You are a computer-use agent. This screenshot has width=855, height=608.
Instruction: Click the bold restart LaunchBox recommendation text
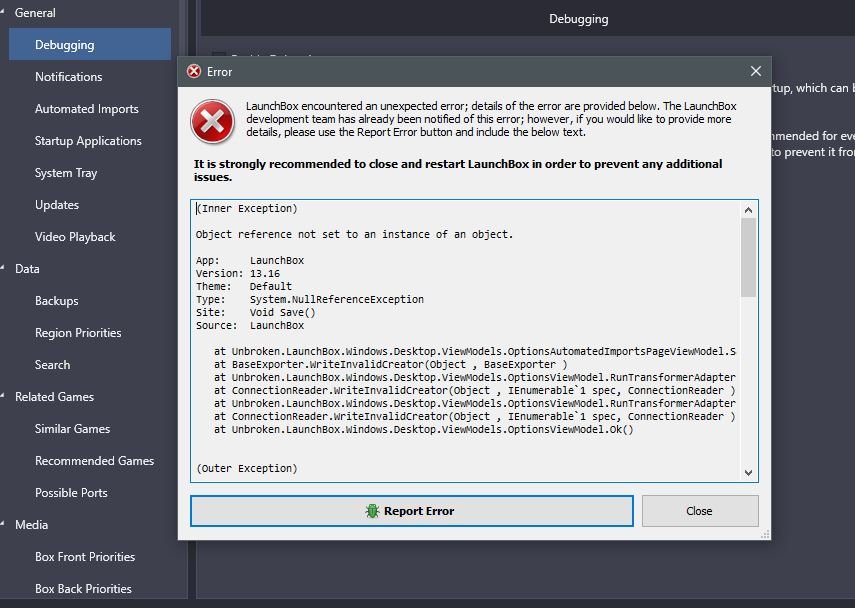coord(458,170)
